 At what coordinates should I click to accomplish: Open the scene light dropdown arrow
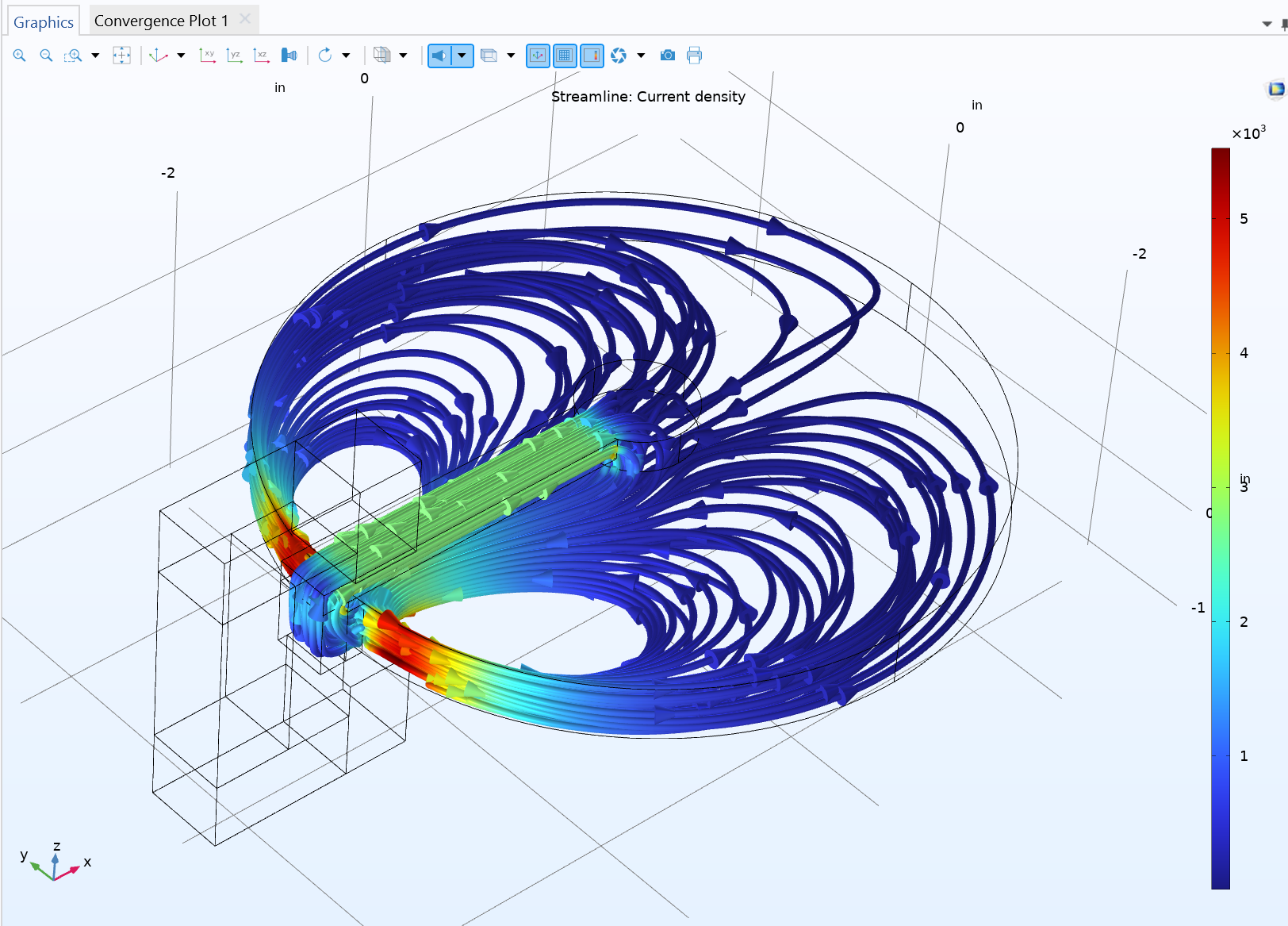pos(462,56)
